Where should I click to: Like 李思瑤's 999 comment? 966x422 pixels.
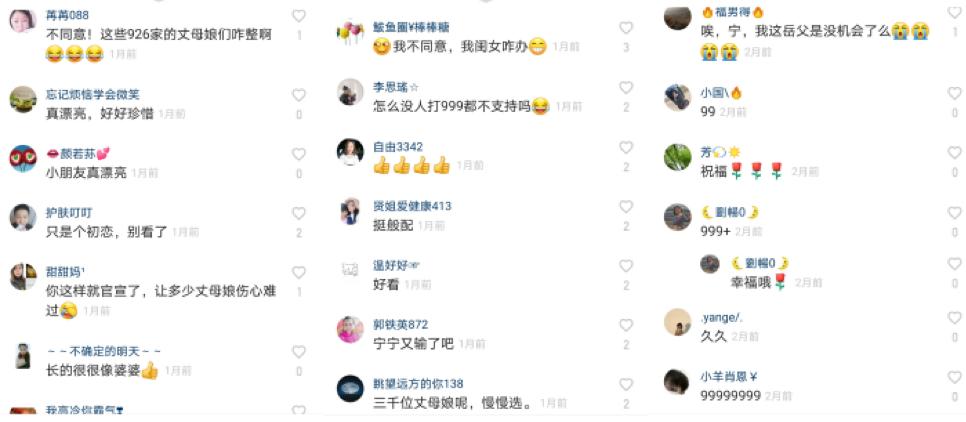click(x=626, y=87)
